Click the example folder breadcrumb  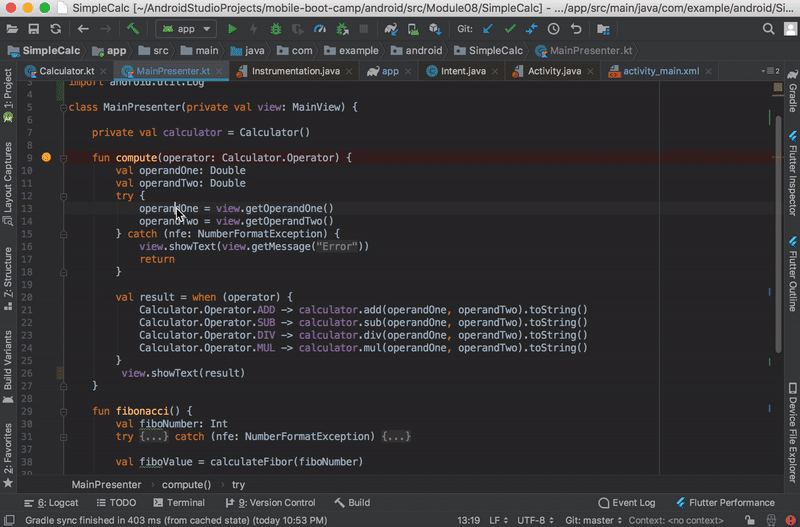[352, 51]
